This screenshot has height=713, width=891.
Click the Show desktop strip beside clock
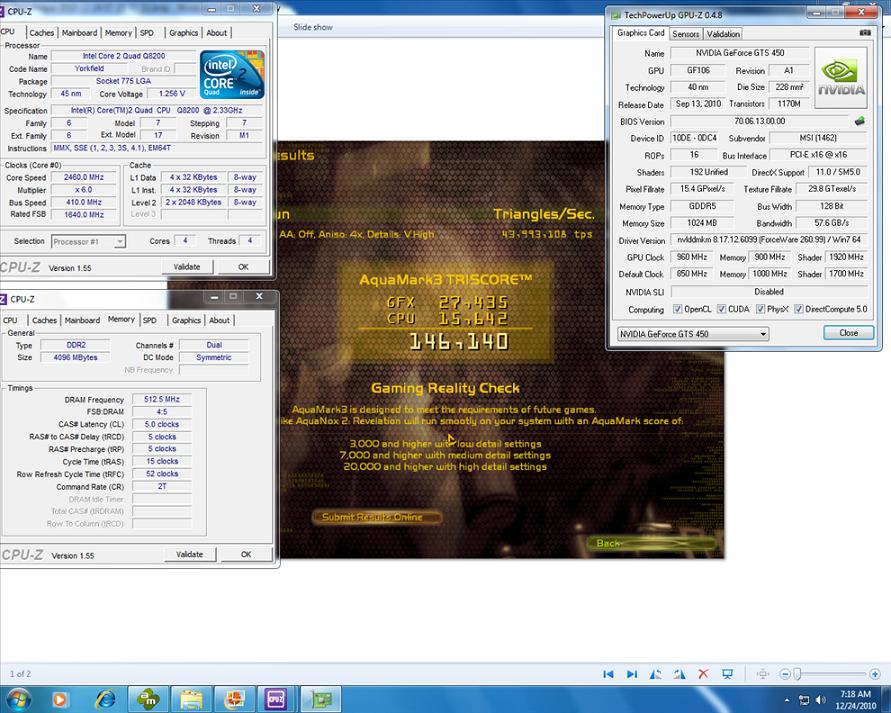tap(886, 699)
